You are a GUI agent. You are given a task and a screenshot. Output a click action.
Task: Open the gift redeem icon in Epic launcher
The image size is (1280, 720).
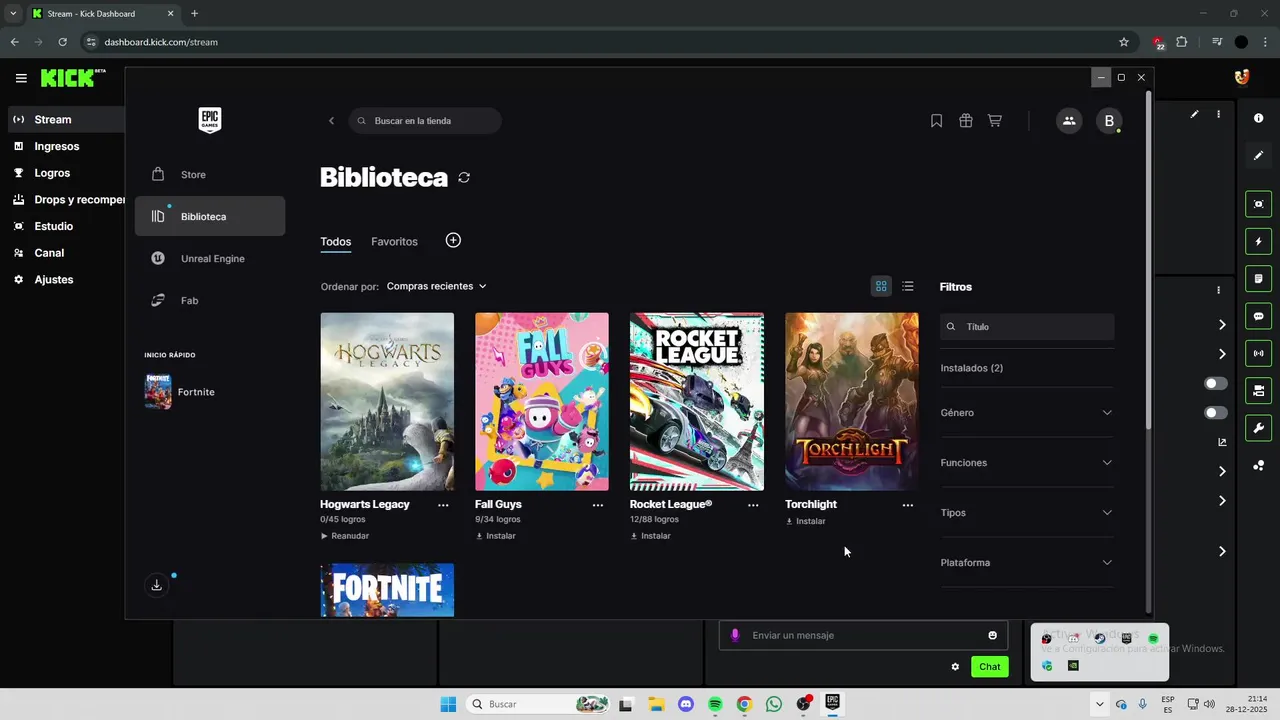tap(966, 121)
